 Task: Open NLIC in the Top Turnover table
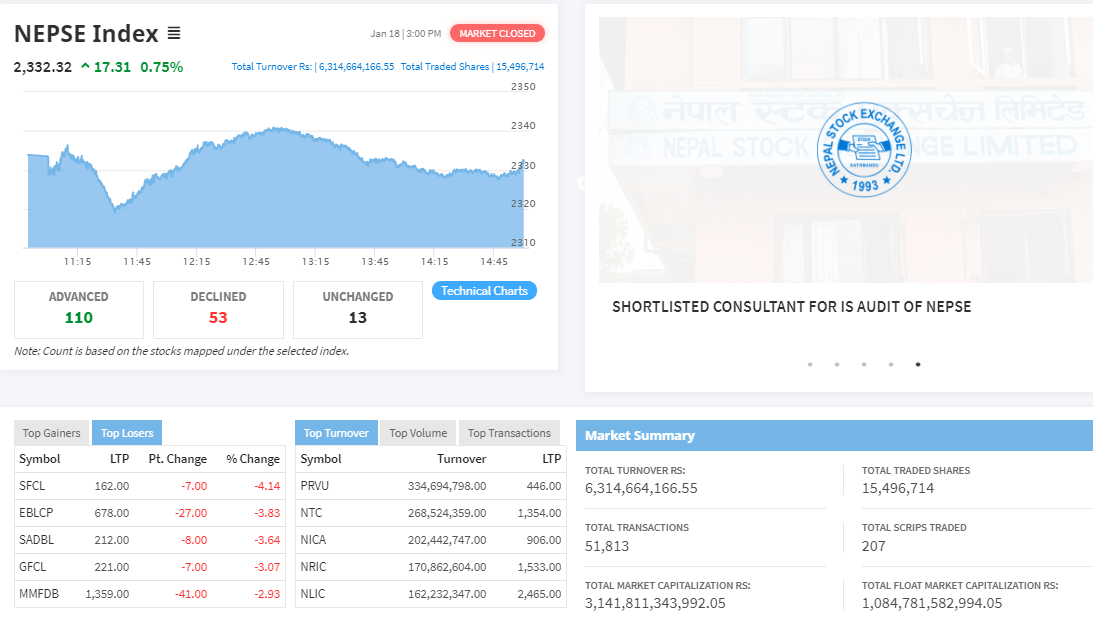[x=313, y=594]
